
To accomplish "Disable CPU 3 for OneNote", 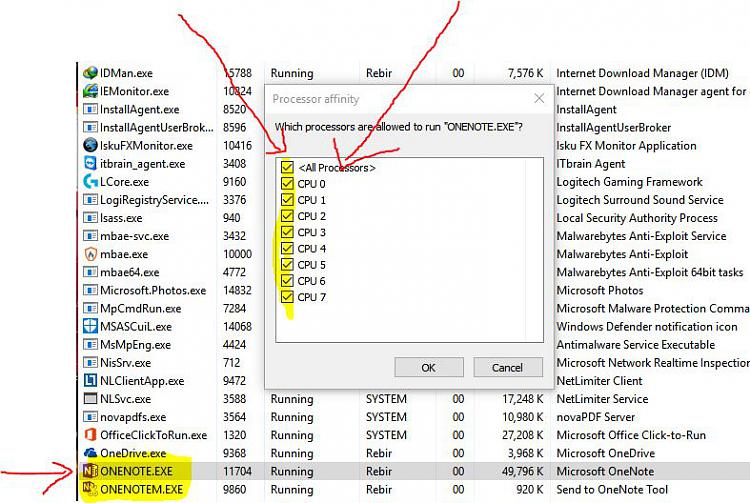I will [287, 232].
